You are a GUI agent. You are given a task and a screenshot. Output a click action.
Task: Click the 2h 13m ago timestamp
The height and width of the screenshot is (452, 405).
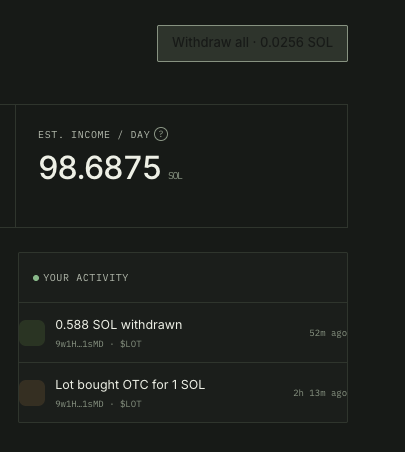(x=320, y=393)
